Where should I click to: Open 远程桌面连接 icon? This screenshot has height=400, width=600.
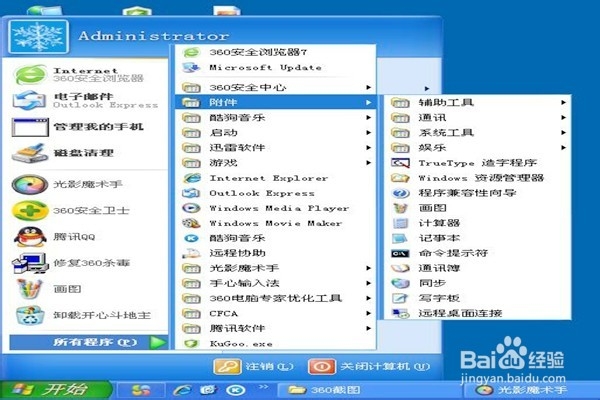click(400, 313)
